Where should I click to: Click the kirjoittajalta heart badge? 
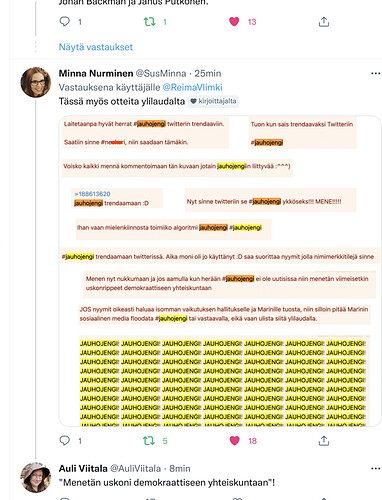point(213,101)
